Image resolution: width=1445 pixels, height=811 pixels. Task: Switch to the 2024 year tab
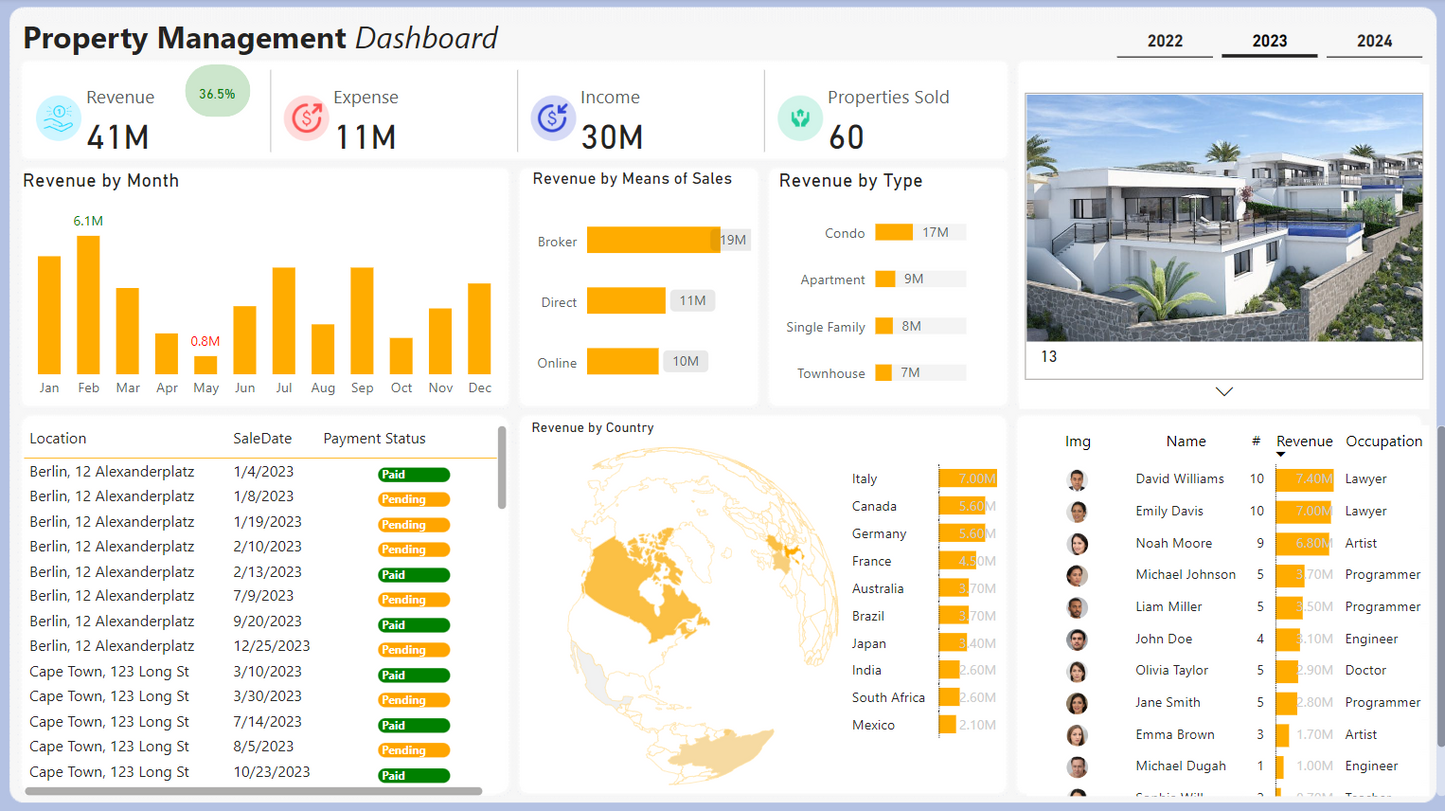coord(1374,41)
